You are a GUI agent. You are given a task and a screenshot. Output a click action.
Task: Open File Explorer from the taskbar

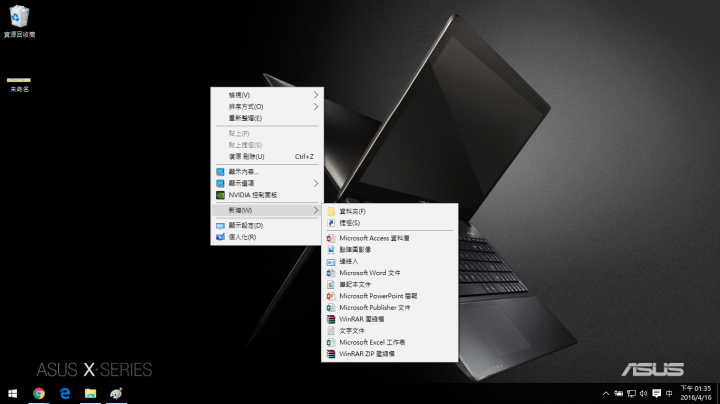(90, 393)
